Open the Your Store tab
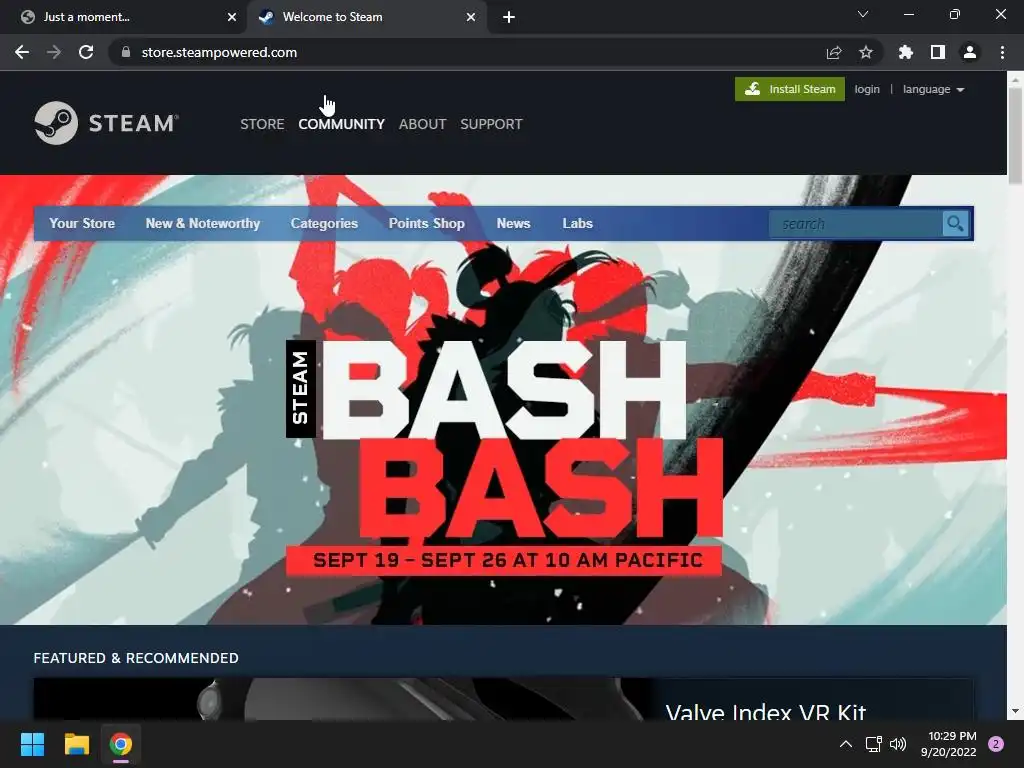Screen dimensions: 1024x768 click(82, 223)
